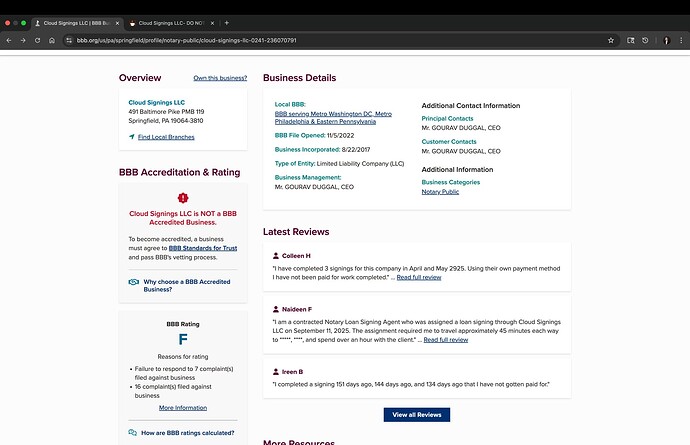The width and height of the screenshot is (690, 445).
Task: Click the browser back arrow
Action: (x=8, y=40)
